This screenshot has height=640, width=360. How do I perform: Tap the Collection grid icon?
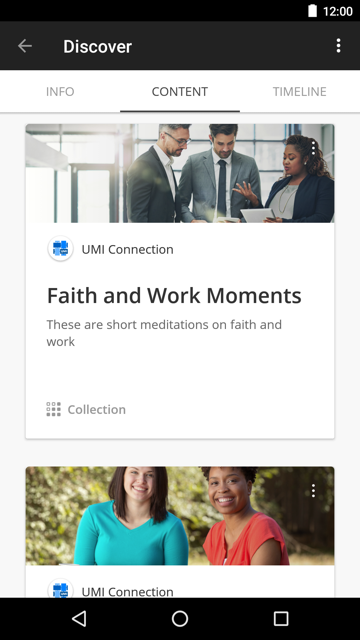coord(53,409)
